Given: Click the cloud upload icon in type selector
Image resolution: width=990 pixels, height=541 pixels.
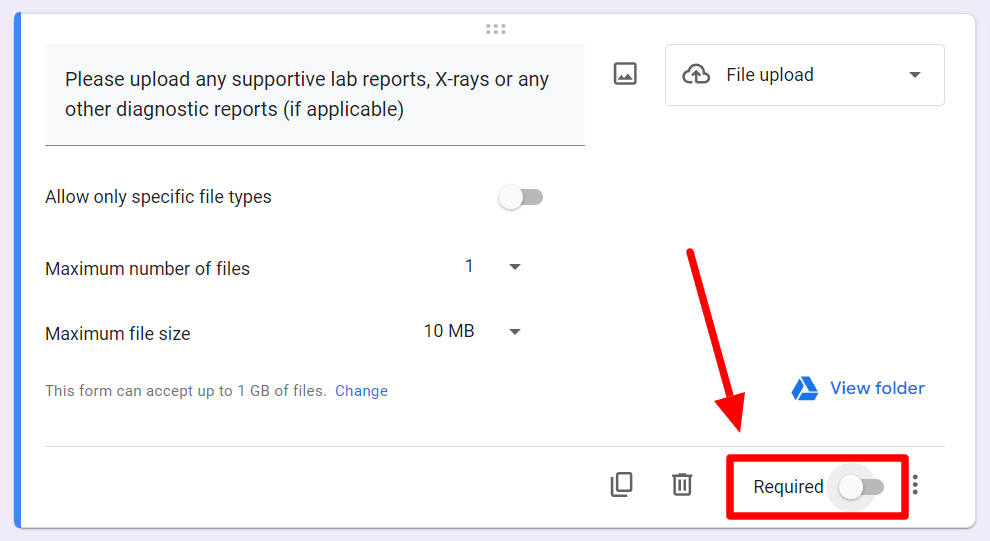Looking at the screenshot, I should tap(696, 74).
